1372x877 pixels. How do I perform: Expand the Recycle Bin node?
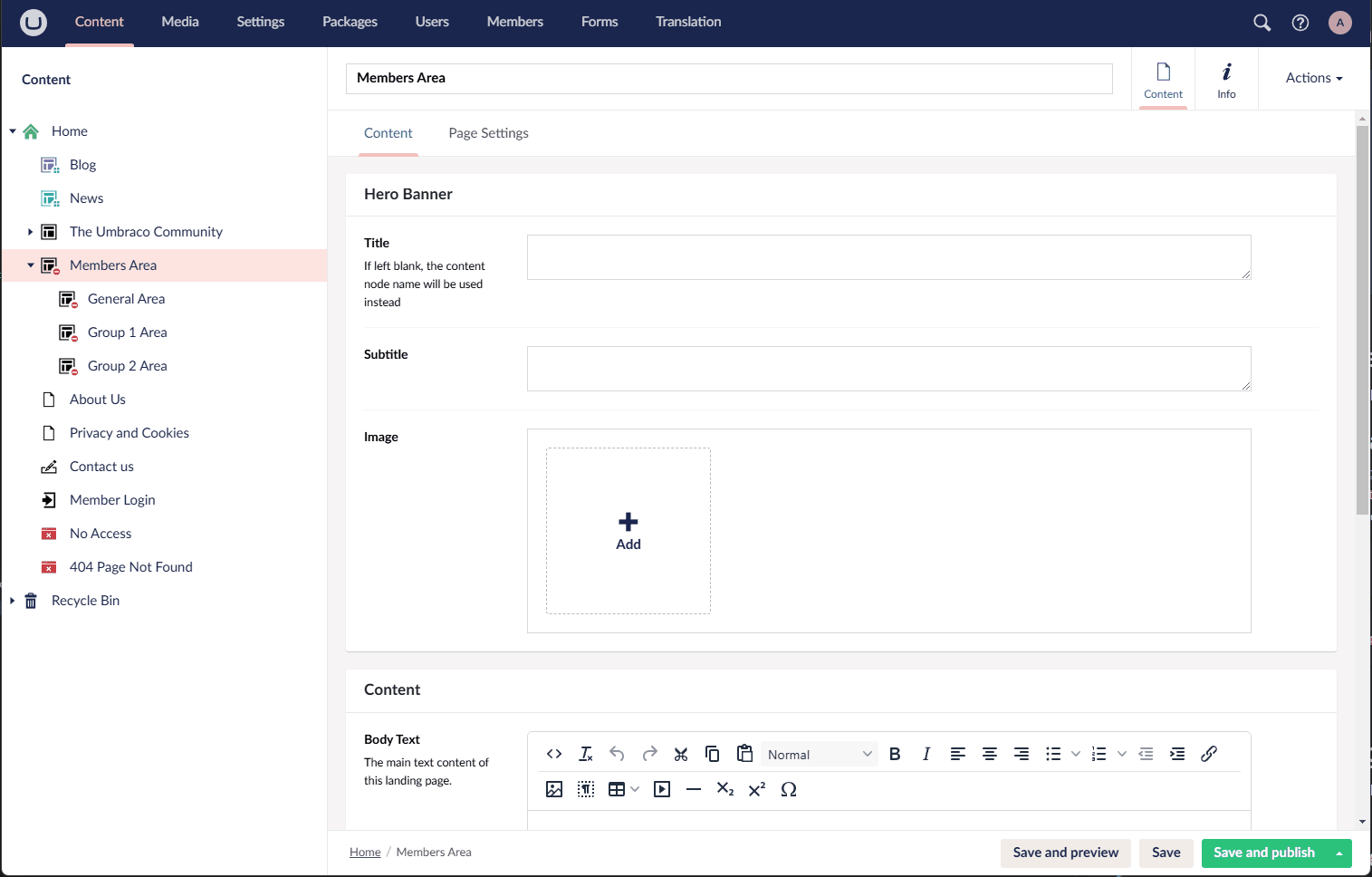pos(13,601)
